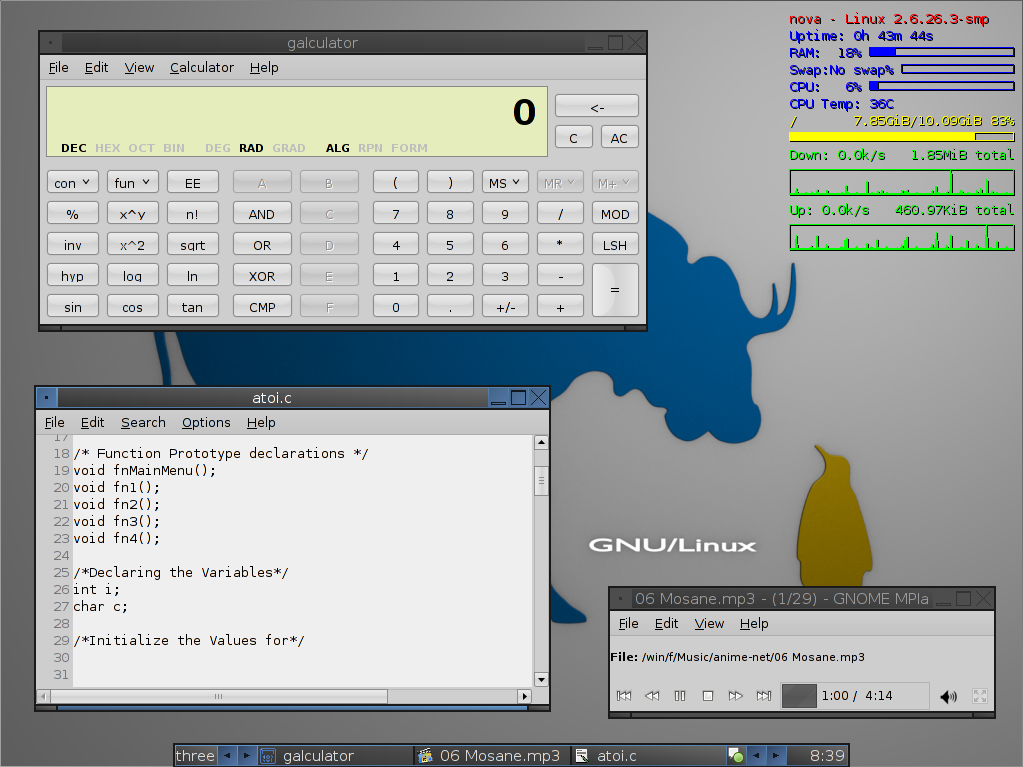Click the +/- sign button
1023x767 pixels.
[x=505, y=307]
